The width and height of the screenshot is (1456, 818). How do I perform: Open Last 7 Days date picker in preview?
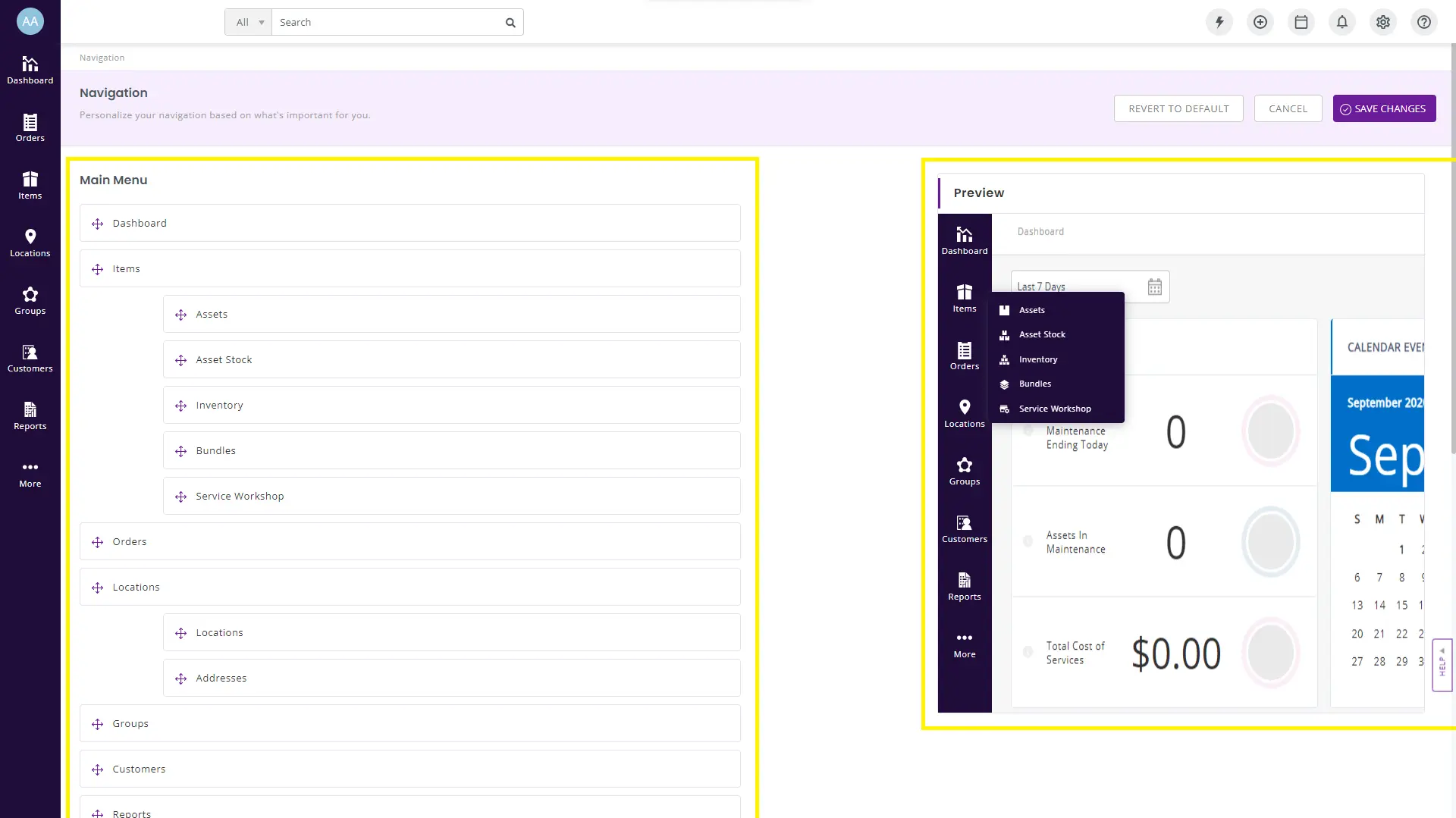(1089, 287)
